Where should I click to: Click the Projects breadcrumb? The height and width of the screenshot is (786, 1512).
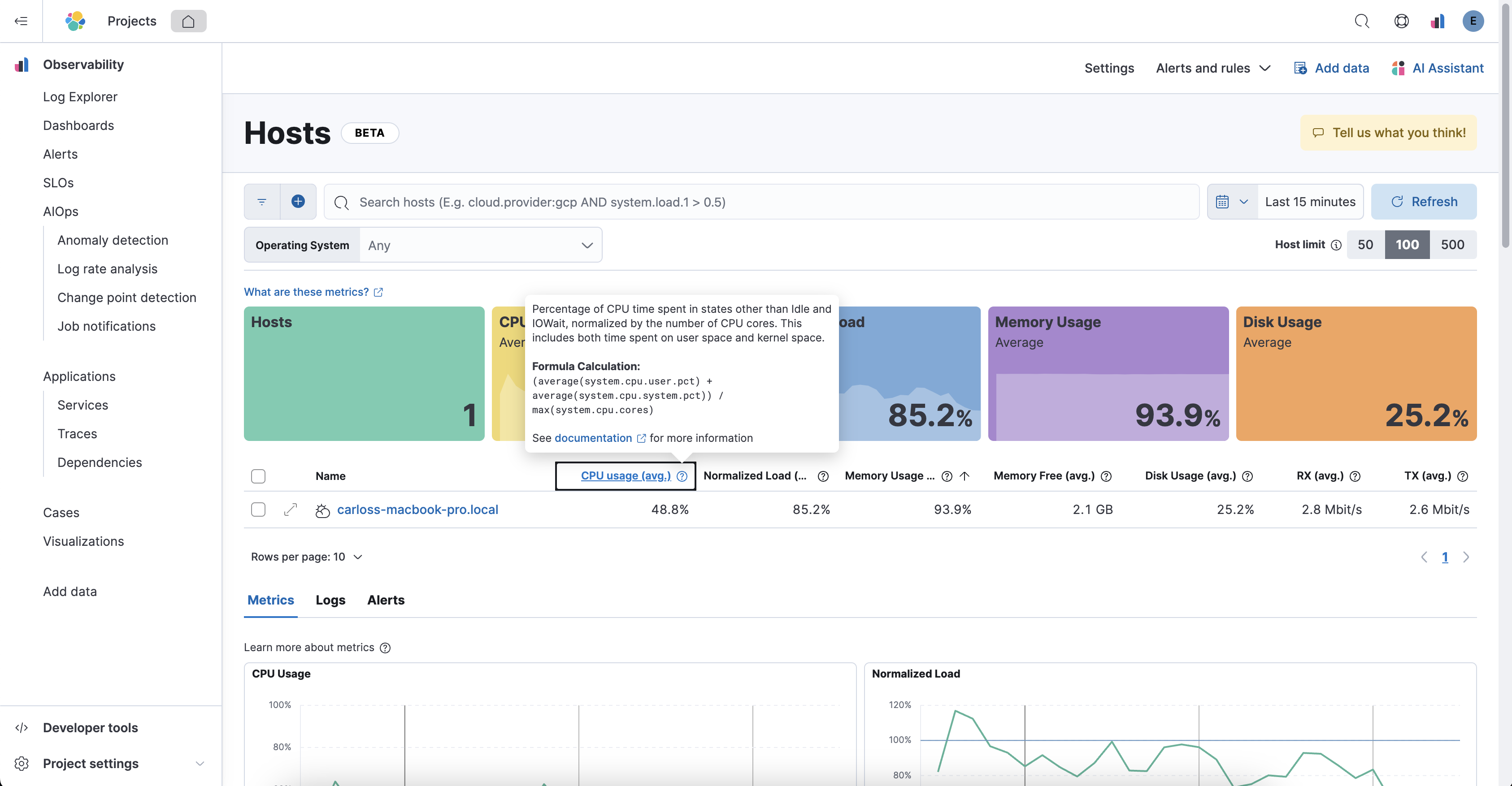click(x=131, y=21)
